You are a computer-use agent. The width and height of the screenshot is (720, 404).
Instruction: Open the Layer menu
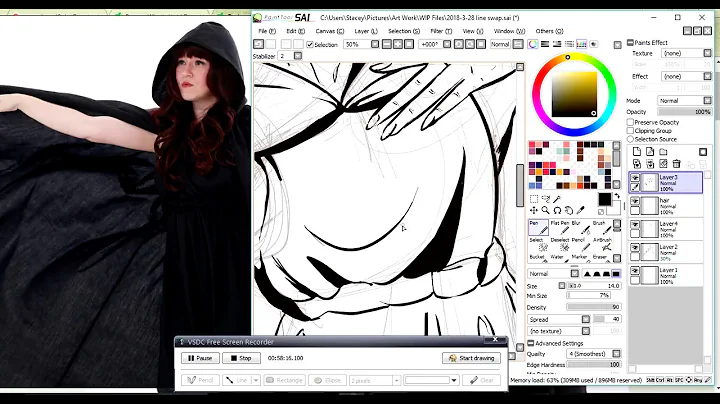366,31
